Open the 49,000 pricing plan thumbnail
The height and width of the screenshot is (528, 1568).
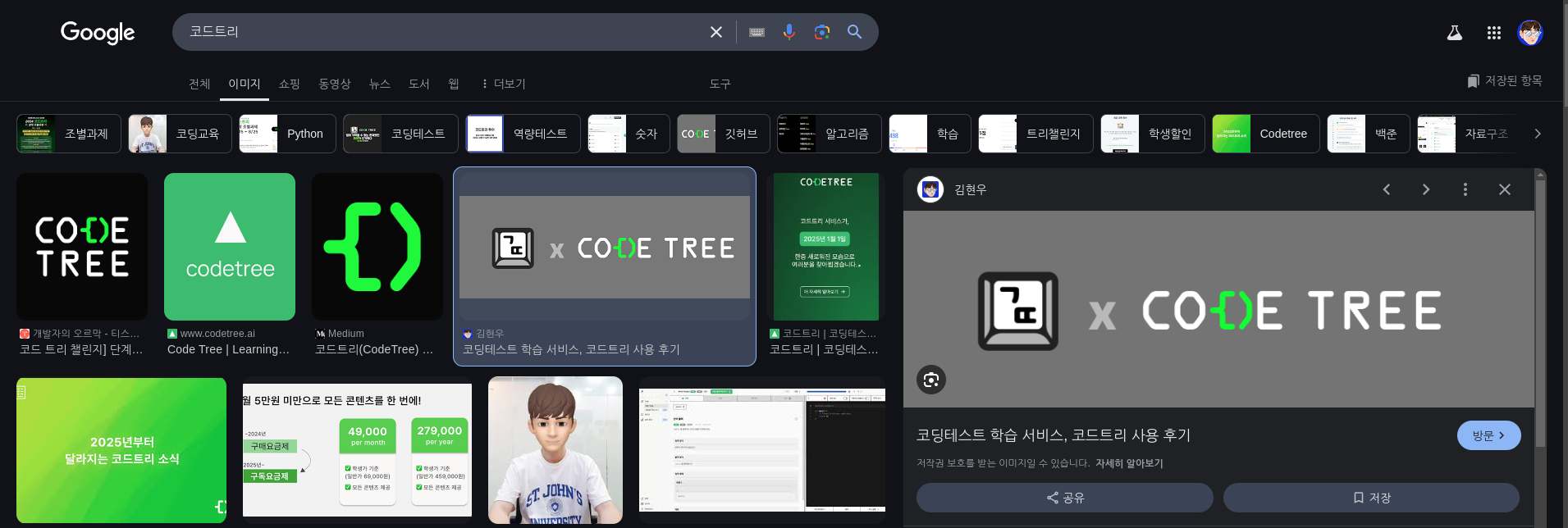357,450
